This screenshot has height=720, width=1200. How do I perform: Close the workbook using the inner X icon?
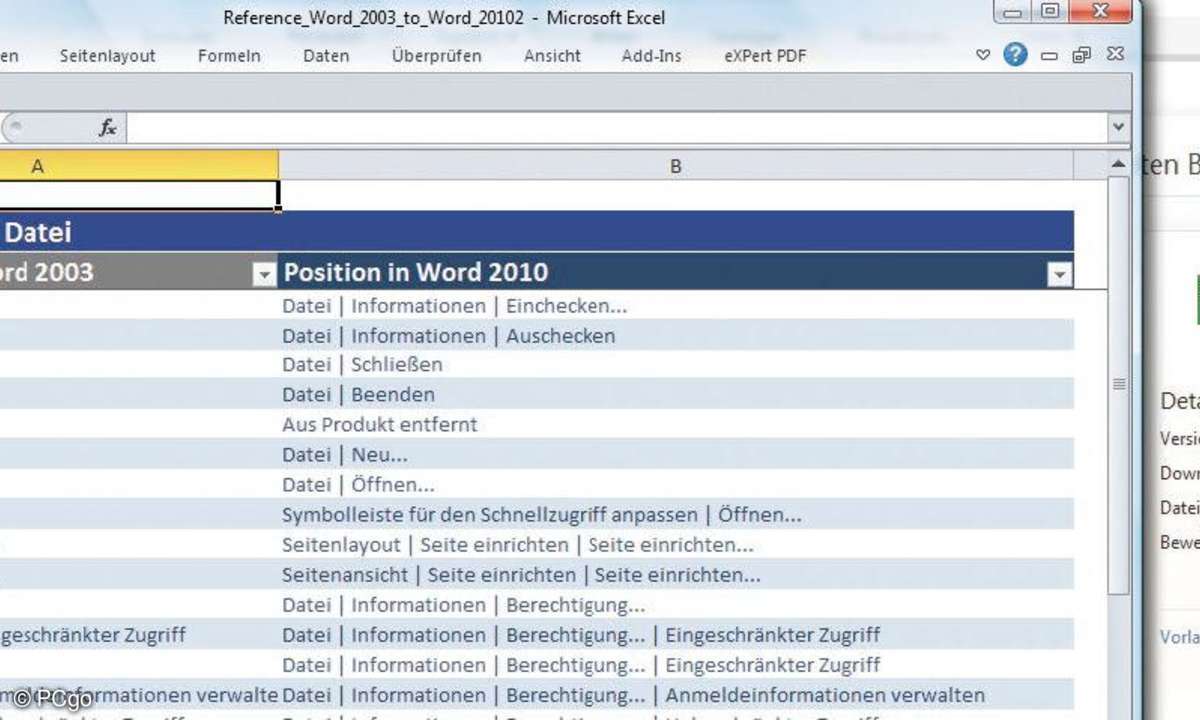click(x=1115, y=56)
